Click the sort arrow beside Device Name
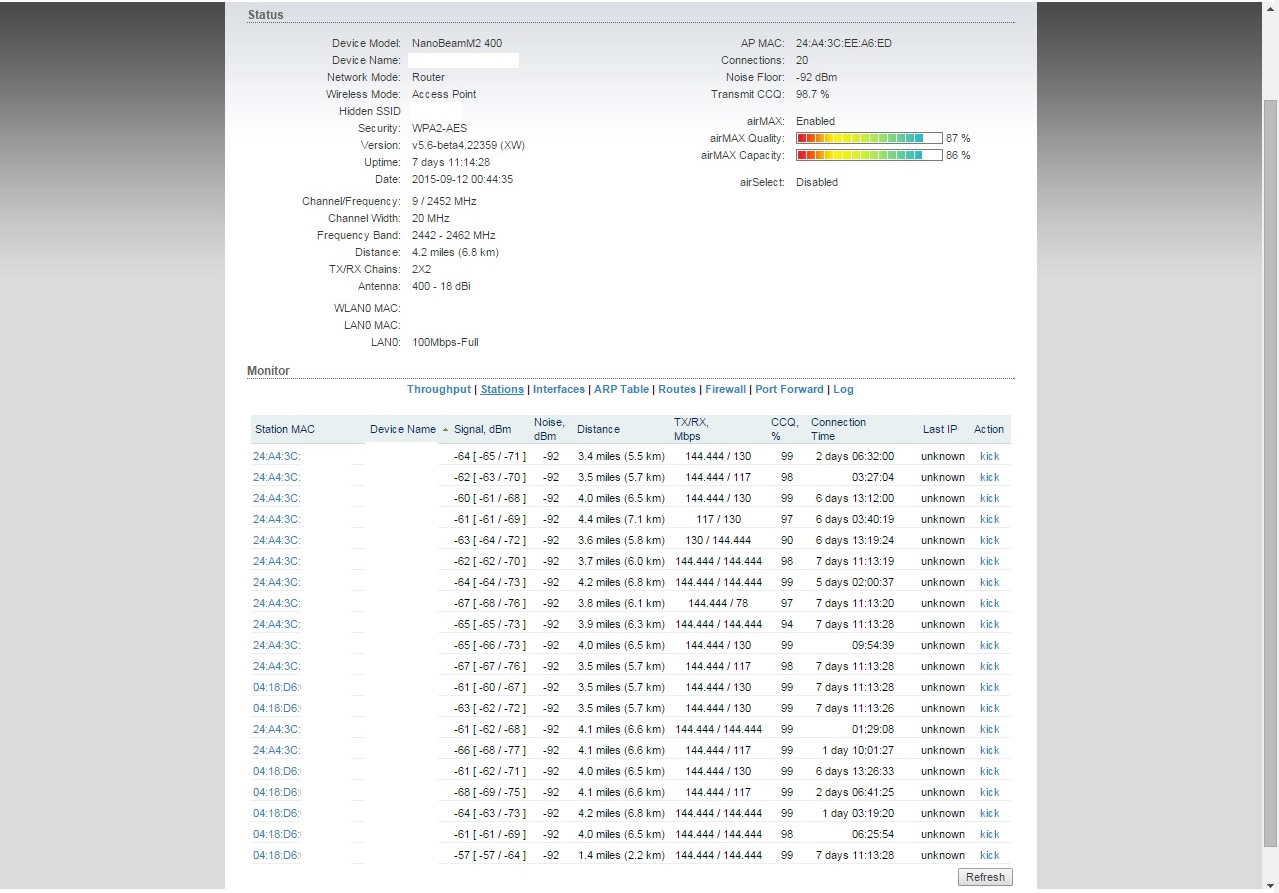 pyautogui.click(x=445, y=430)
